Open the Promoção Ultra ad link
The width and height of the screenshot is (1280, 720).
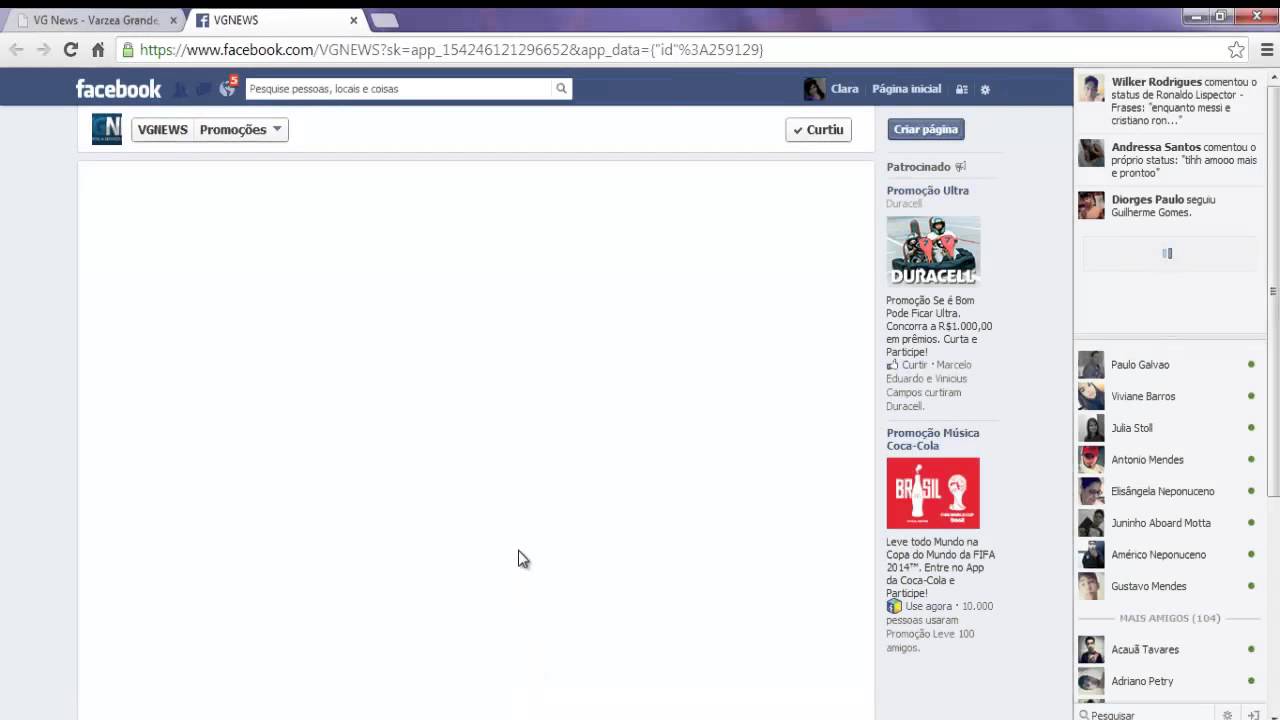click(x=927, y=190)
